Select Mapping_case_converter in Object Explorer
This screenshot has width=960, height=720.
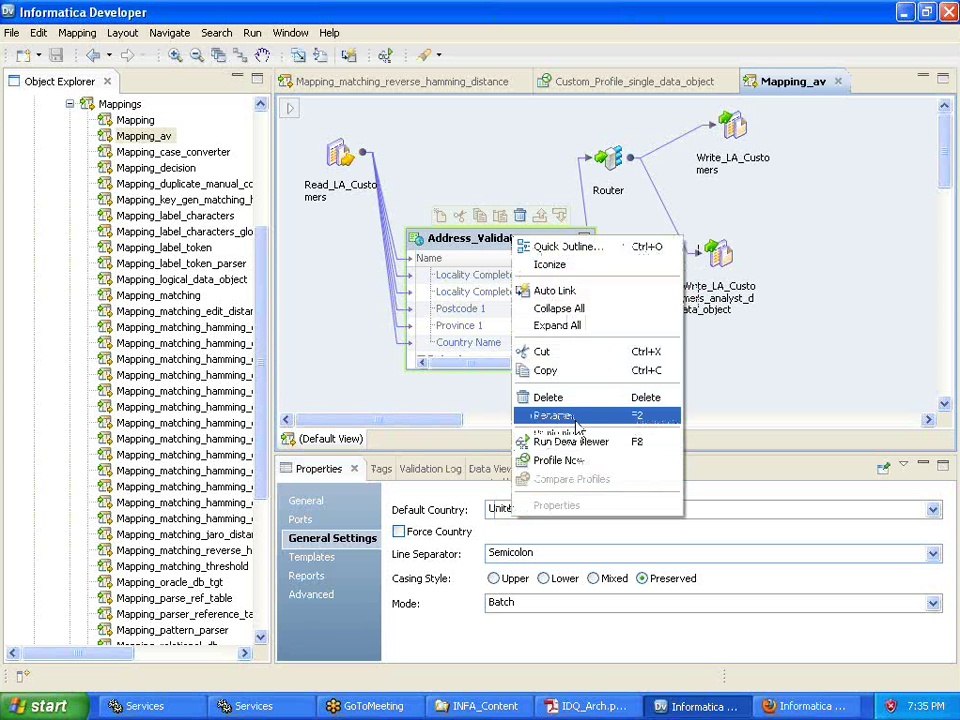coord(173,152)
